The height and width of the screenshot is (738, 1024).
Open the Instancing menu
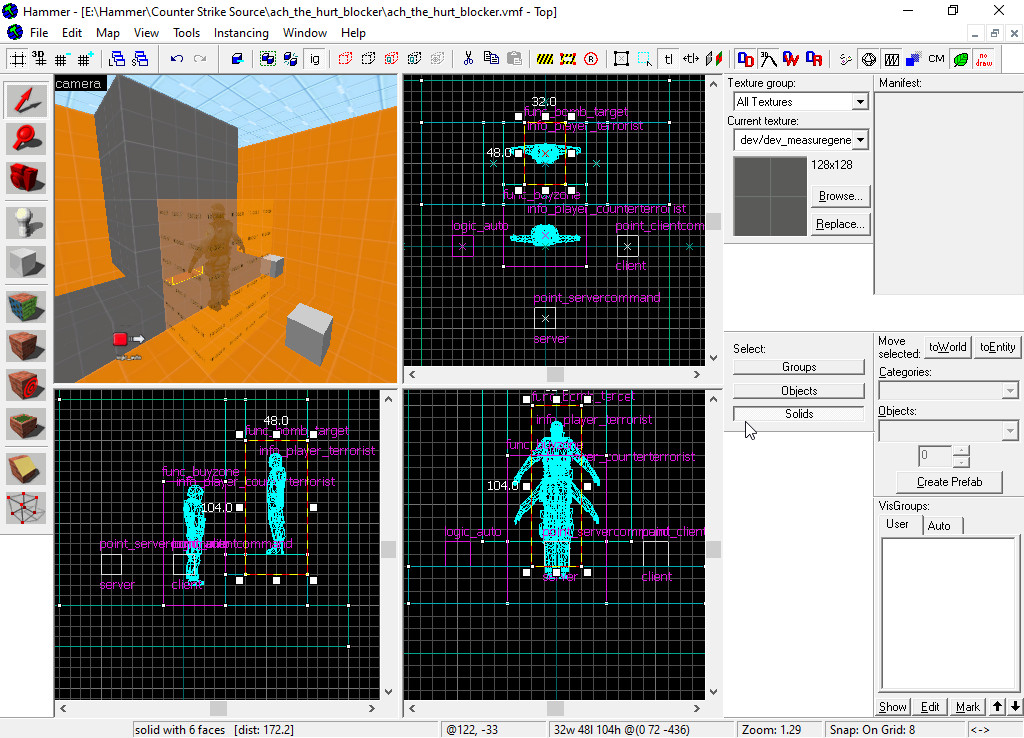[241, 33]
